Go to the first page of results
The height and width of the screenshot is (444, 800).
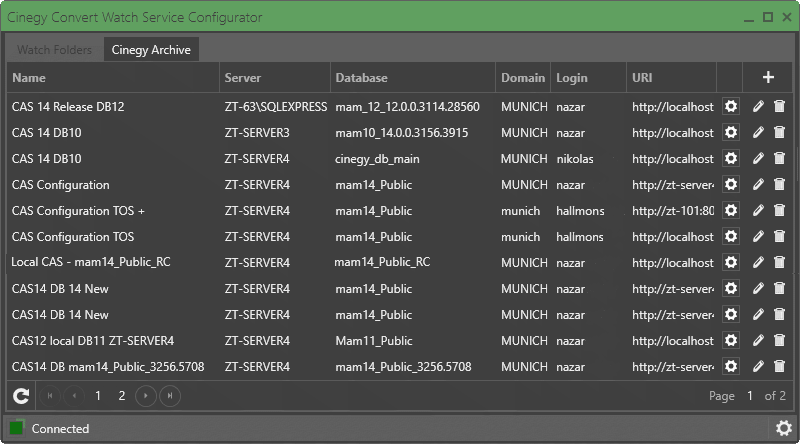tap(50, 396)
